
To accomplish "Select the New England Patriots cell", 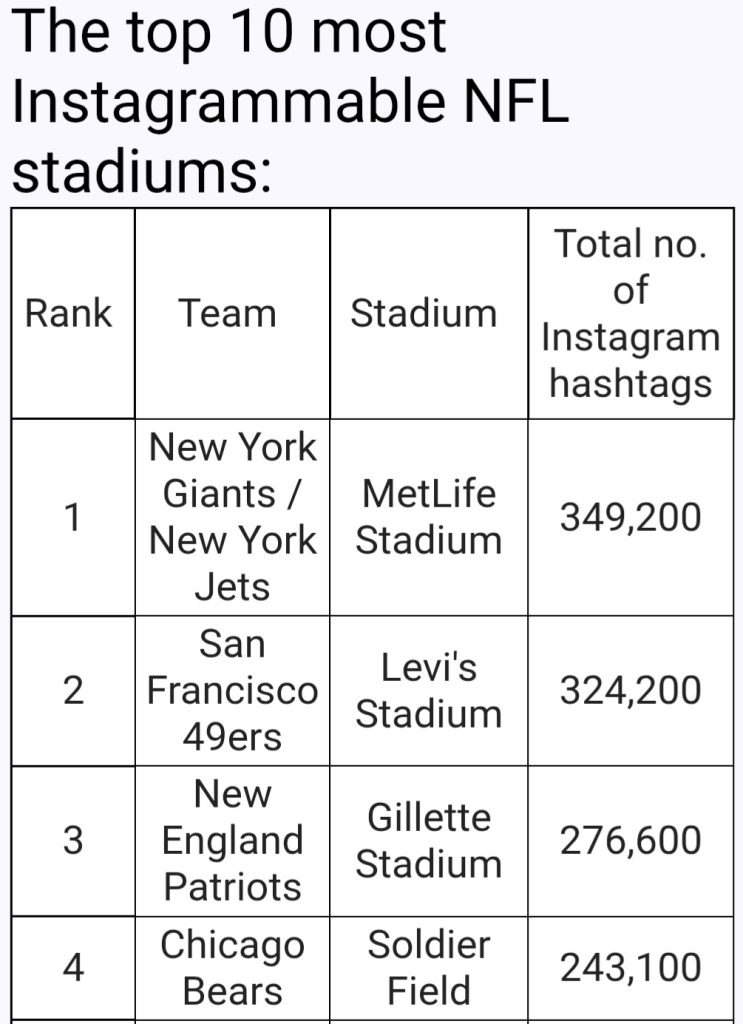I will click(232, 841).
